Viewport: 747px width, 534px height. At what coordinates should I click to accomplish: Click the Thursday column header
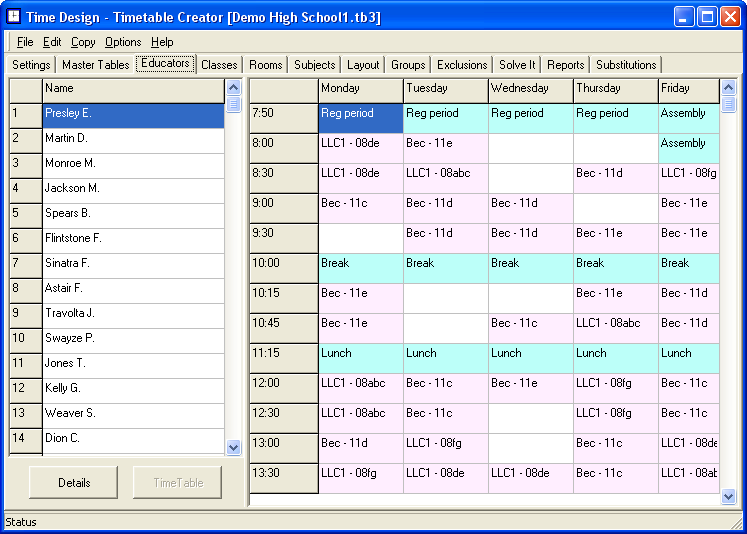[615, 89]
